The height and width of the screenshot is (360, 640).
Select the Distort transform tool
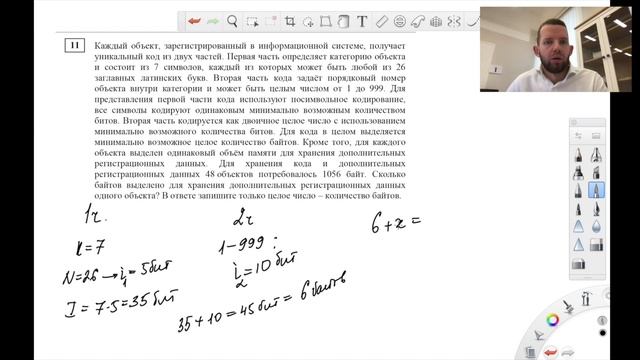pyautogui.click(x=326, y=22)
